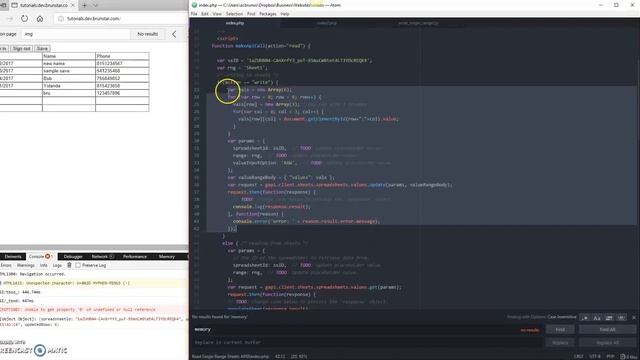Click the Replace All button
Viewport: 640px width, 360px height.
[x=607, y=342]
